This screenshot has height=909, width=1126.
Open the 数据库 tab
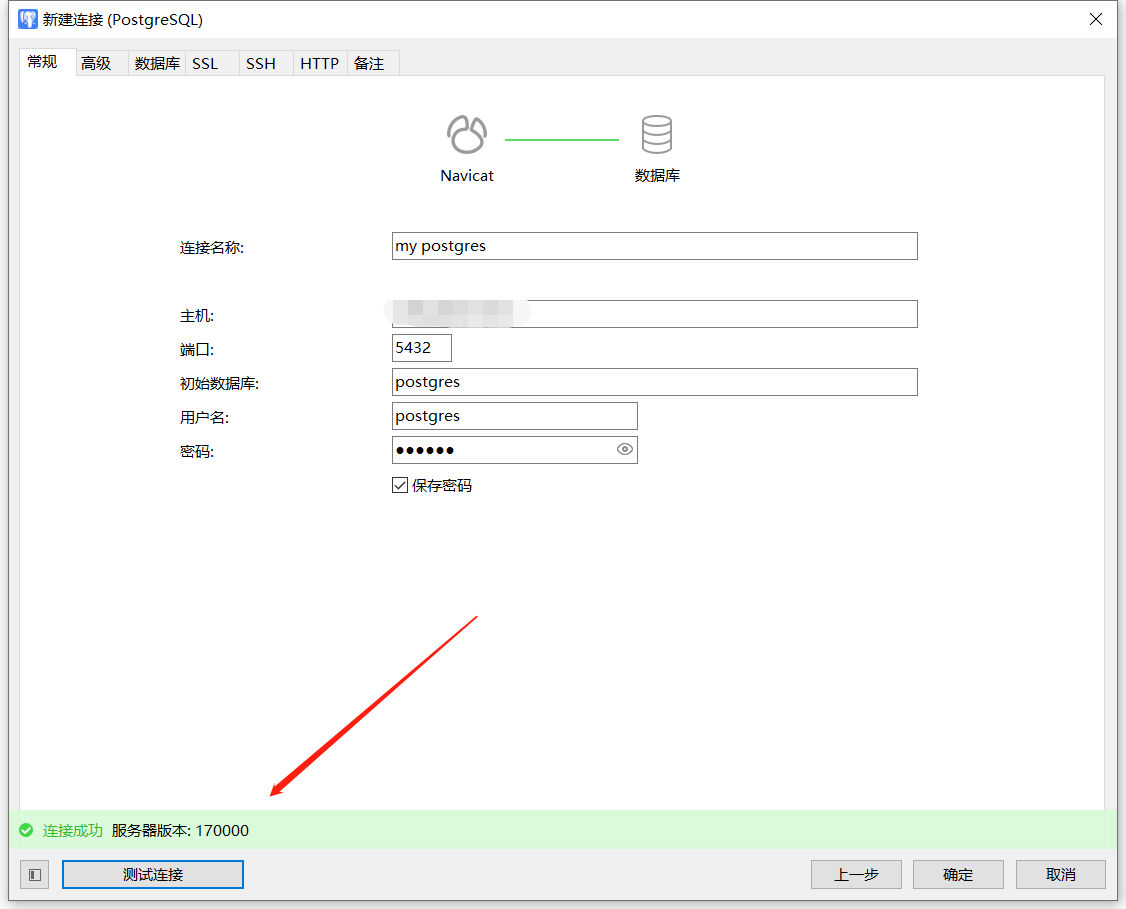(x=157, y=63)
